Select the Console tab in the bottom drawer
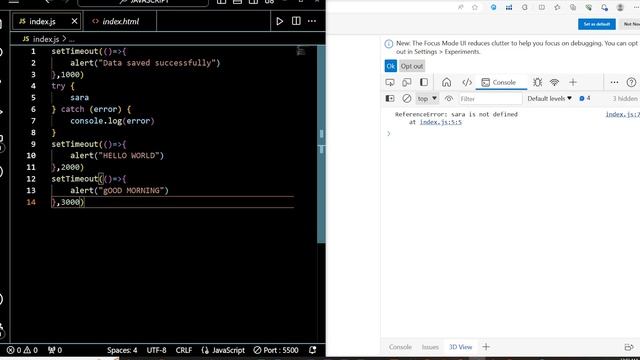Image resolution: width=640 pixels, height=360 pixels. coord(400,347)
